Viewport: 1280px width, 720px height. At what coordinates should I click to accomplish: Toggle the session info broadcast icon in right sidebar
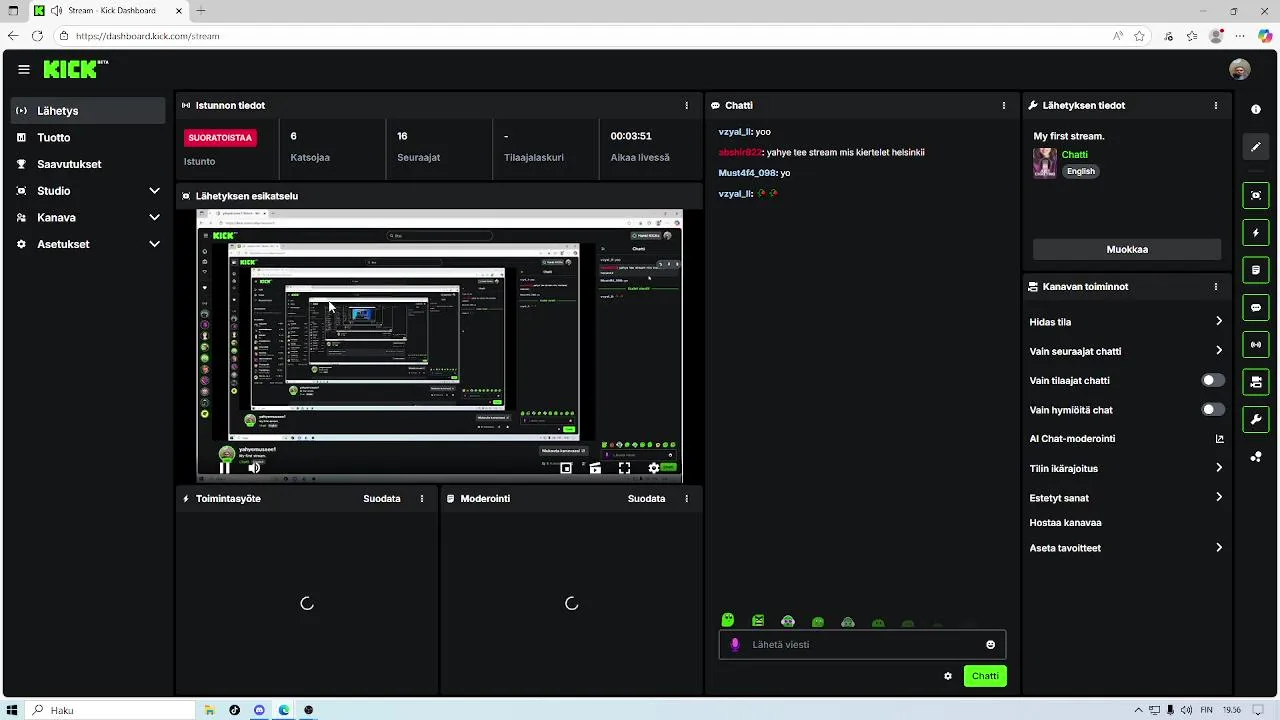[x=1256, y=345]
